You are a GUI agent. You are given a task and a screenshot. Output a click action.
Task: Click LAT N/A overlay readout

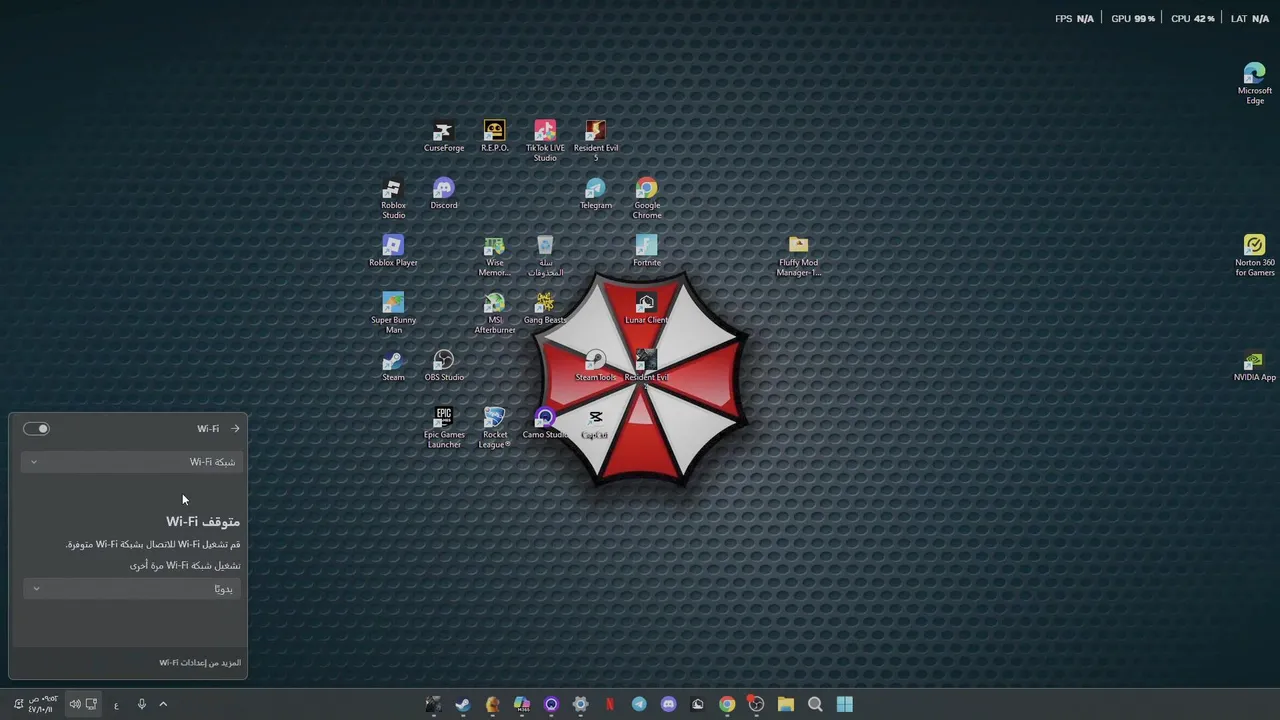click(x=1250, y=19)
